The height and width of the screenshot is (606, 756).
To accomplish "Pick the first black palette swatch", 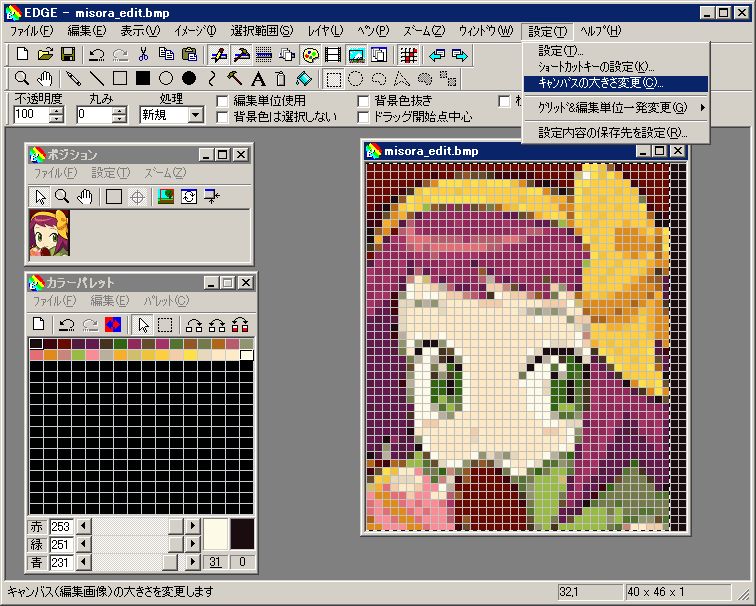I will (36, 344).
